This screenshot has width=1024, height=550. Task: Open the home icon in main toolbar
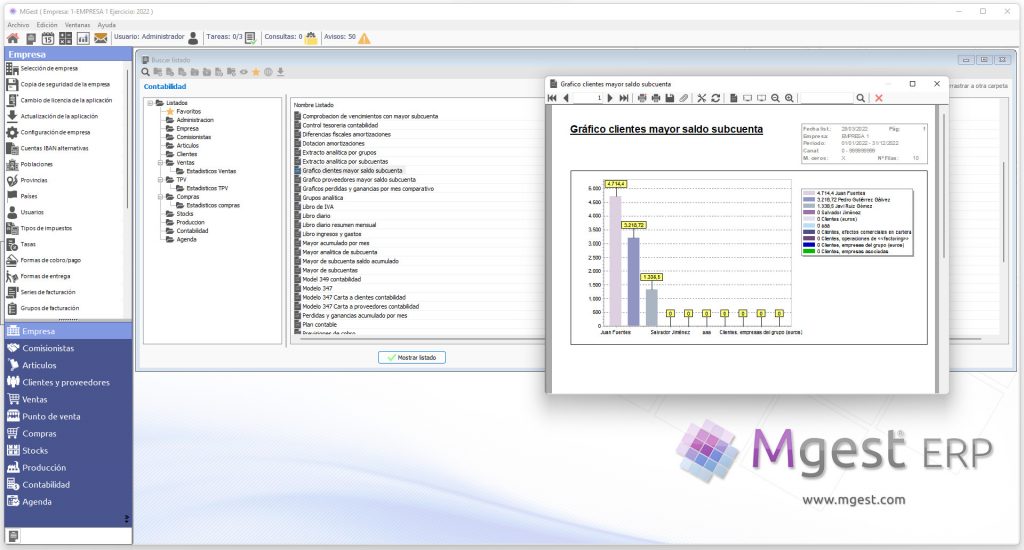pyautogui.click(x=12, y=39)
